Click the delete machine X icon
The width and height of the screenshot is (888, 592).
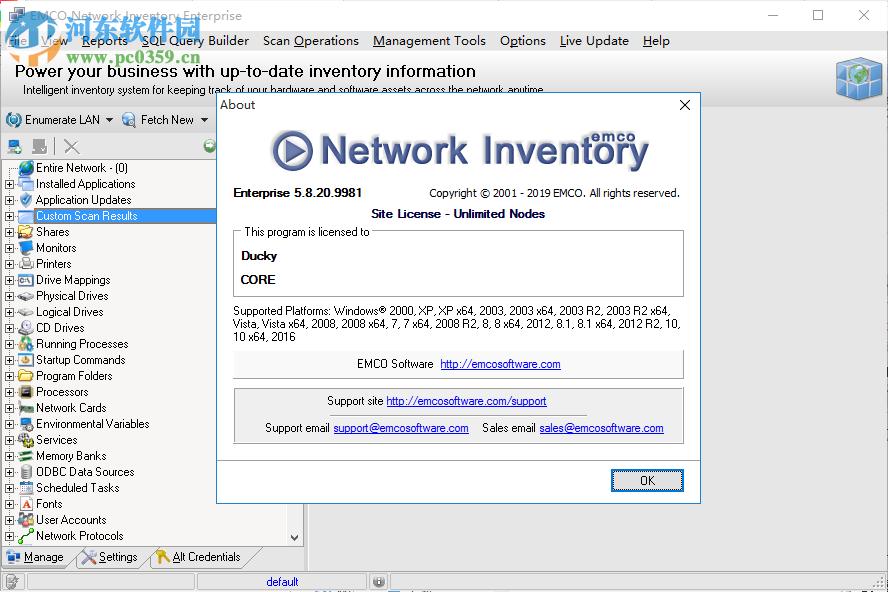pyautogui.click(x=69, y=146)
